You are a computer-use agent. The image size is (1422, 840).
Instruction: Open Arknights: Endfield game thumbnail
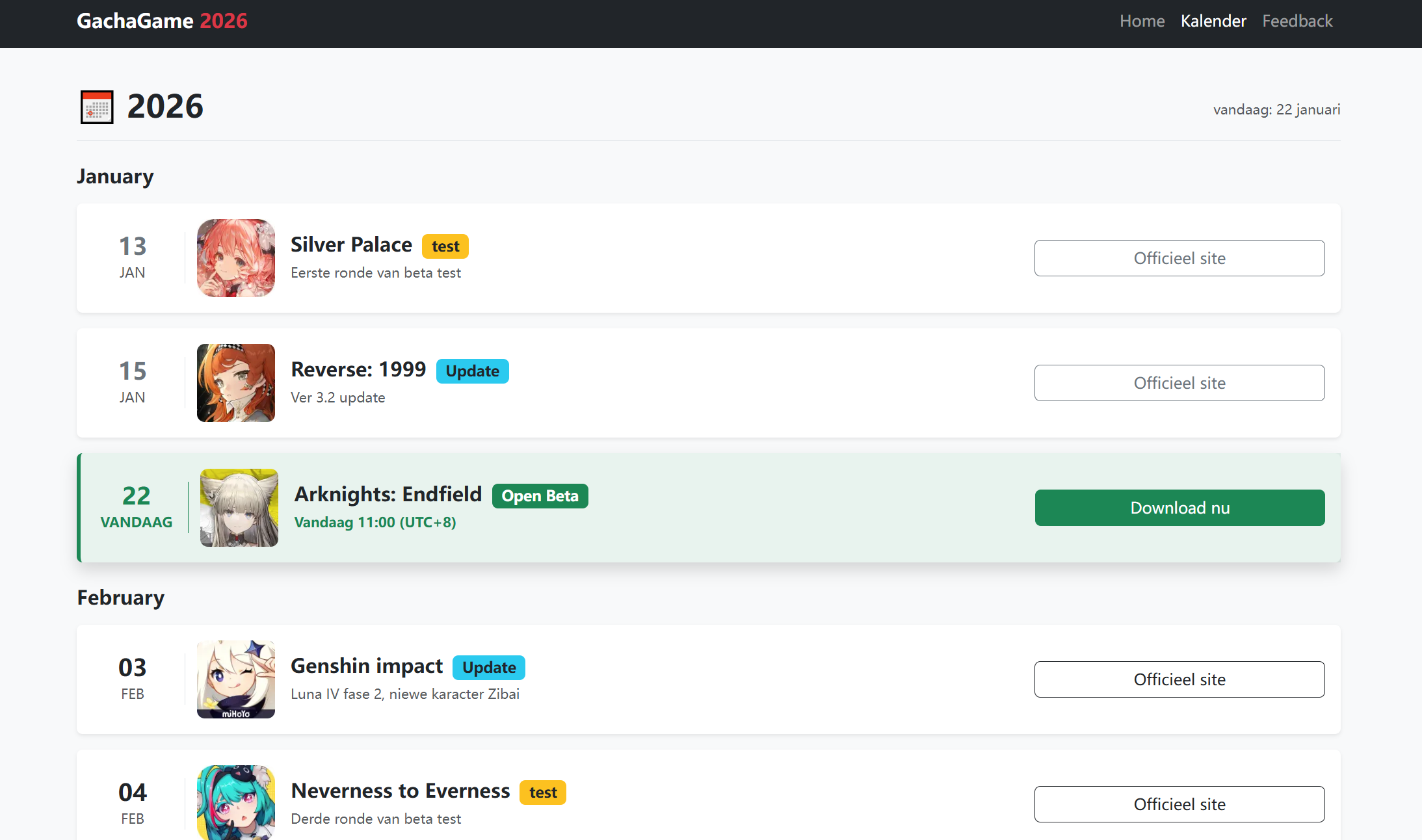click(239, 508)
